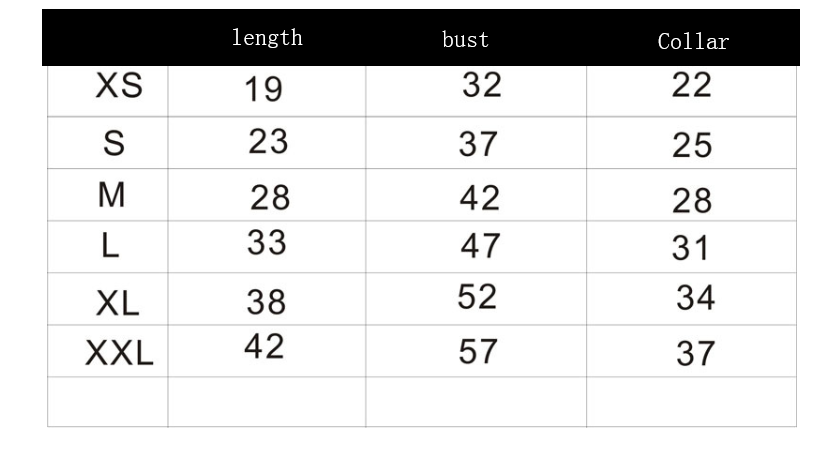Click the XL length value 38
Viewport: 835px width, 469px height.
[x=265, y=301]
